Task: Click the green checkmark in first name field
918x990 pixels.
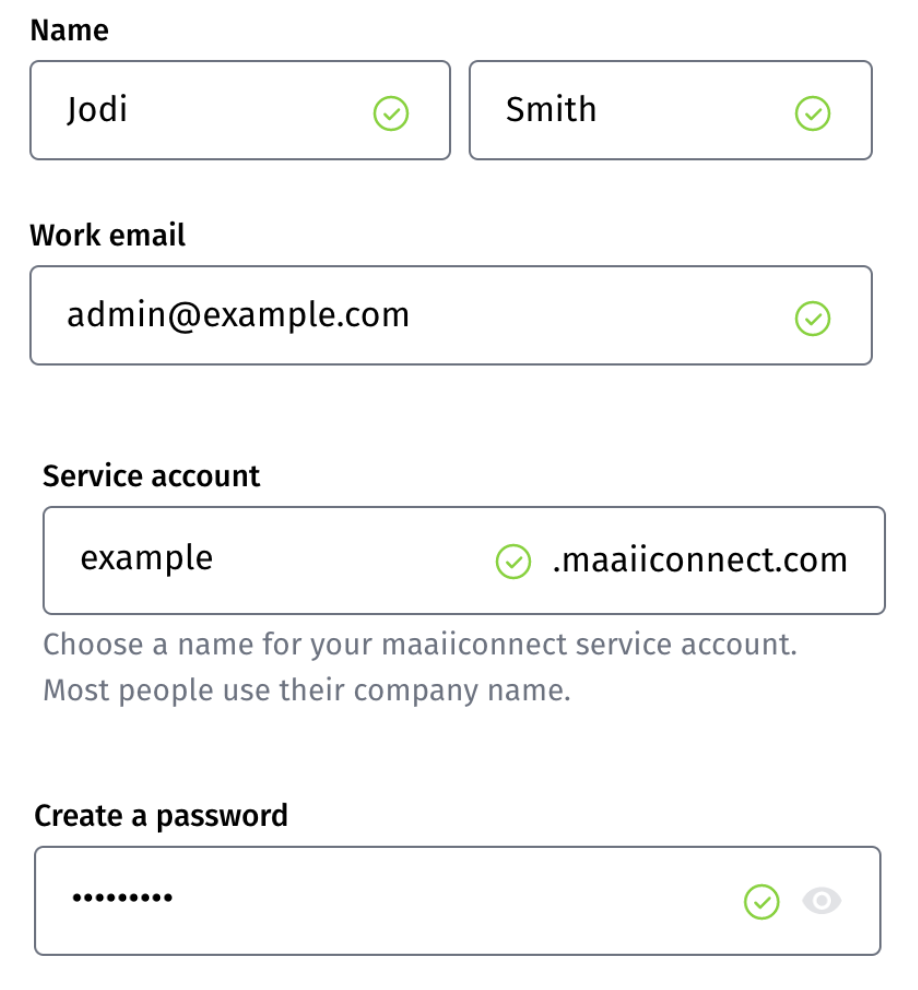Action: 391,114
